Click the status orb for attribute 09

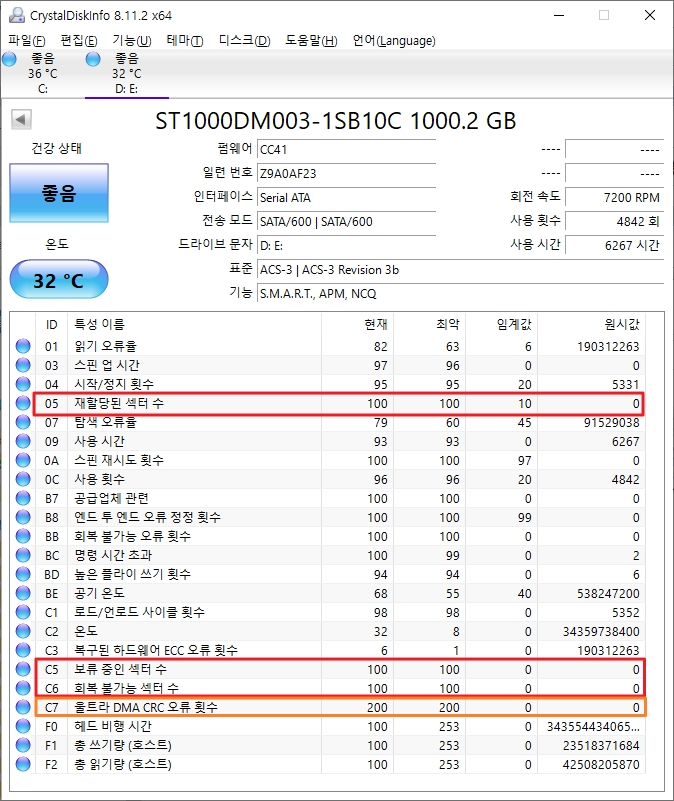click(x=23, y=441)
